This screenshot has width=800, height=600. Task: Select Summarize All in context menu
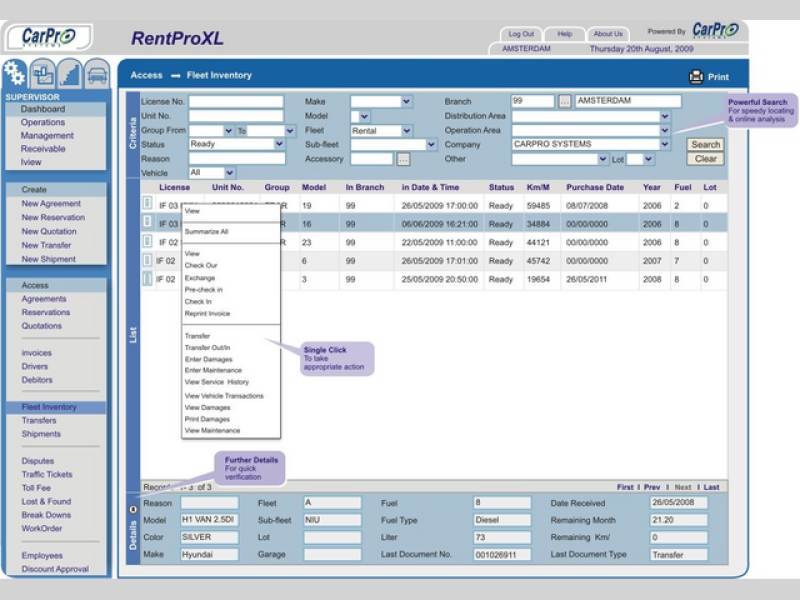(x=206, y=231)
